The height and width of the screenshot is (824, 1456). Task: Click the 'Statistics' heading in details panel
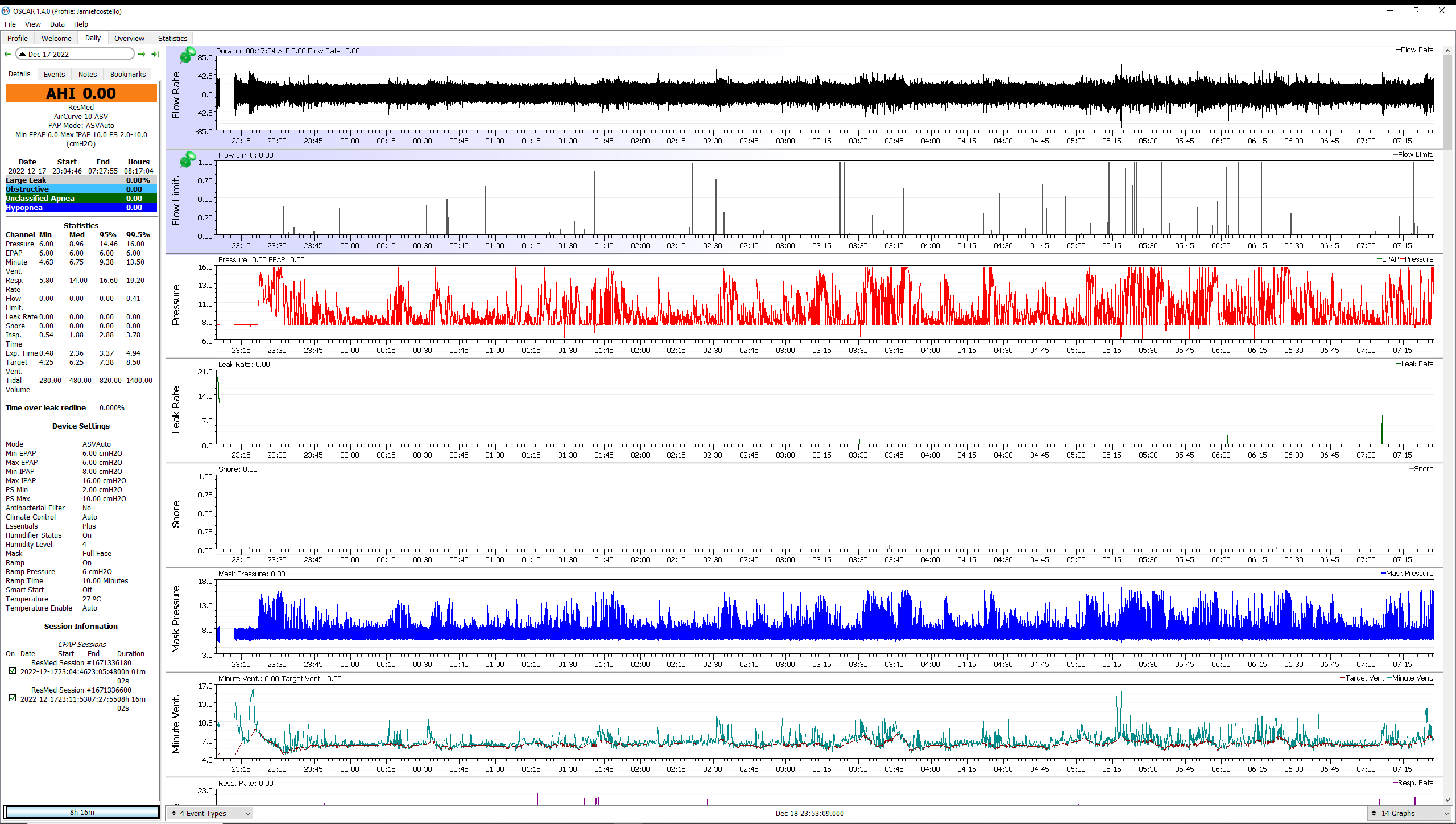click(x=81, y=225)
